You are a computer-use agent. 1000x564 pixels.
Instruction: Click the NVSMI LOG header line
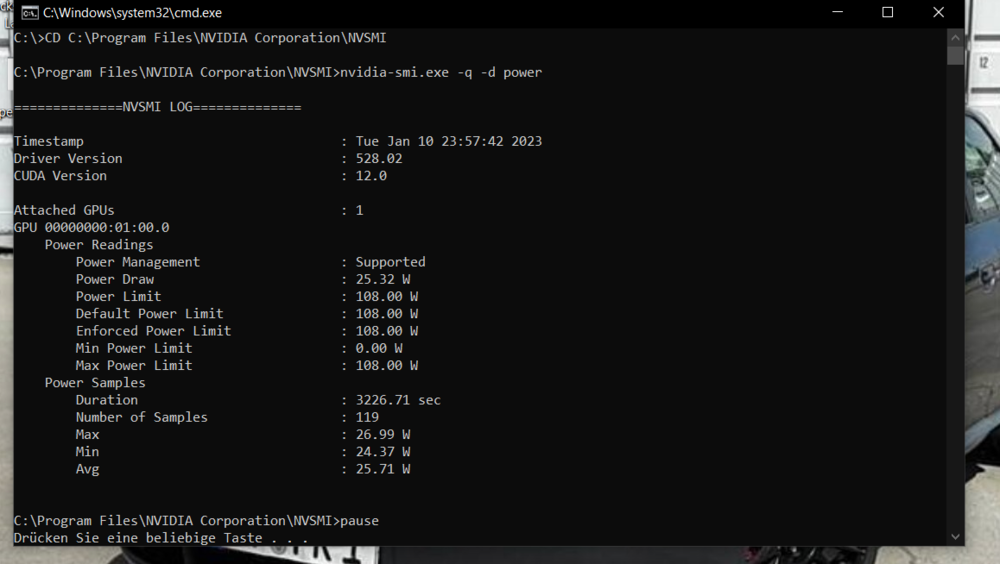click(157, 107)
